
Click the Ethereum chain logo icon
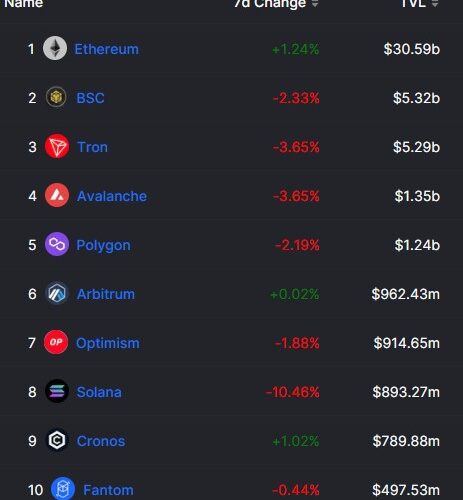(55, 48)
